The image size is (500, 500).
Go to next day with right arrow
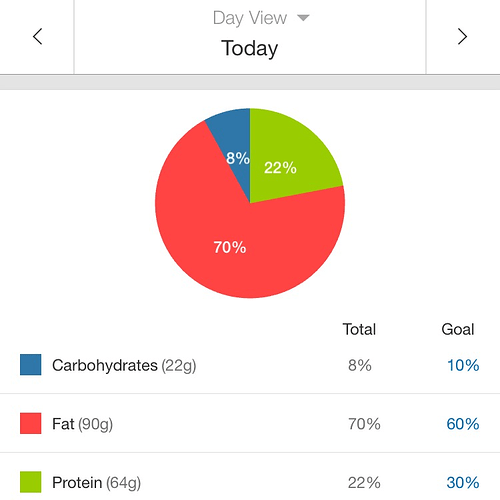pos(462,36)
